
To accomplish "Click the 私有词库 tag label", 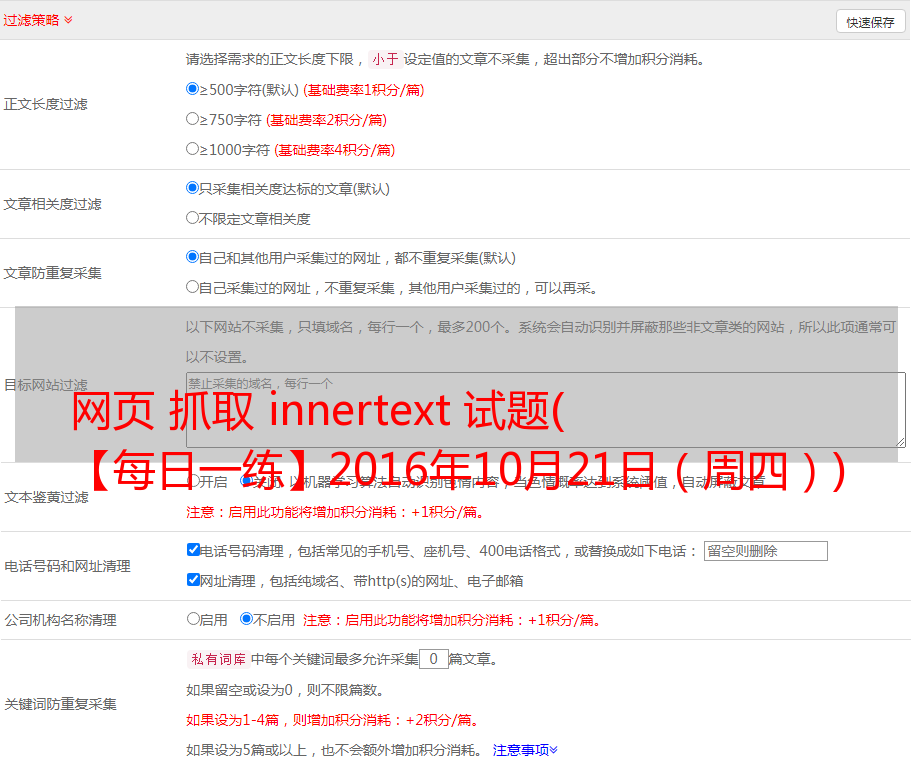I will coord(219,659).
